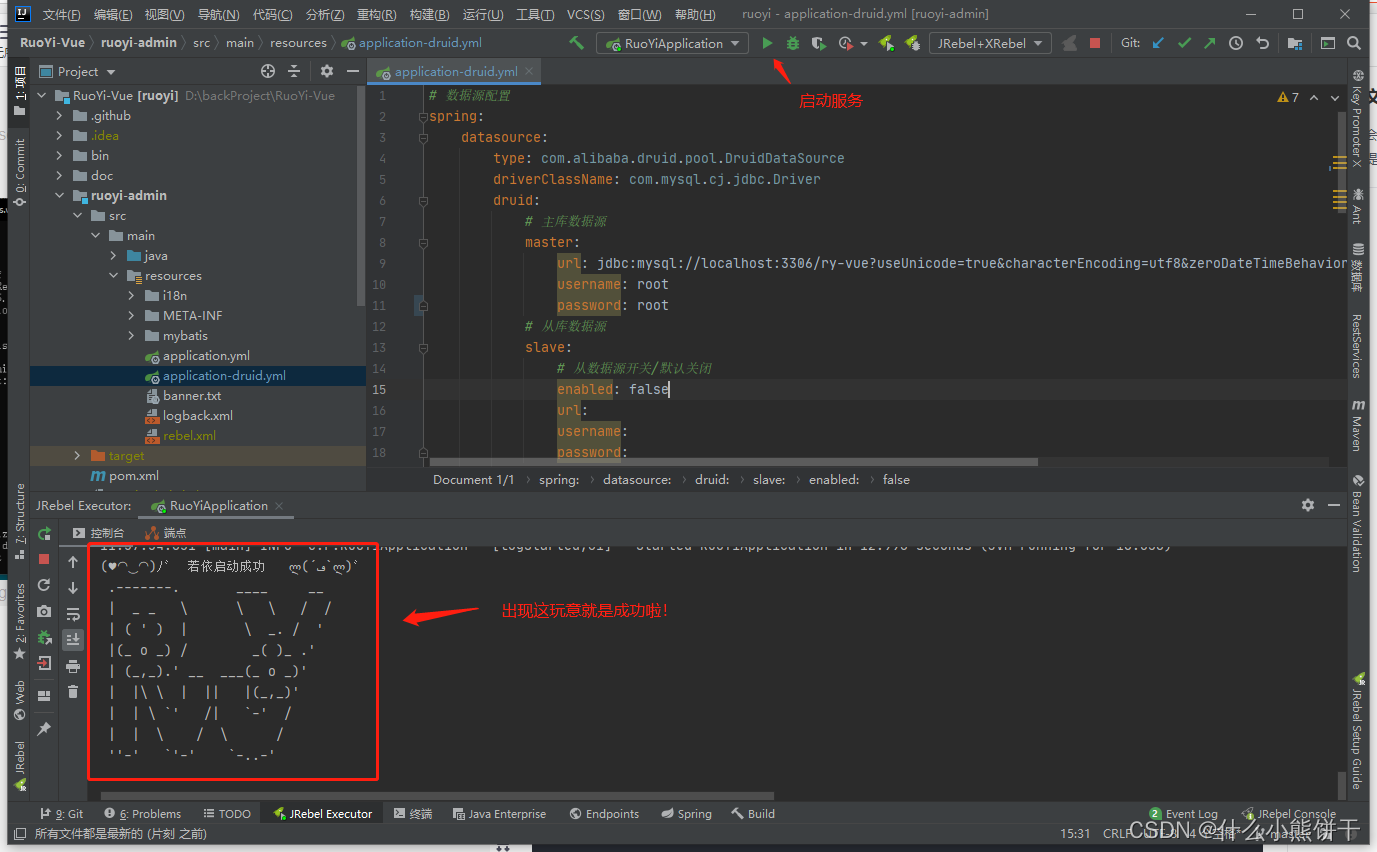1377x852 pixels.
Task: Run with coverage shield icon
Action: coord(818,43)
